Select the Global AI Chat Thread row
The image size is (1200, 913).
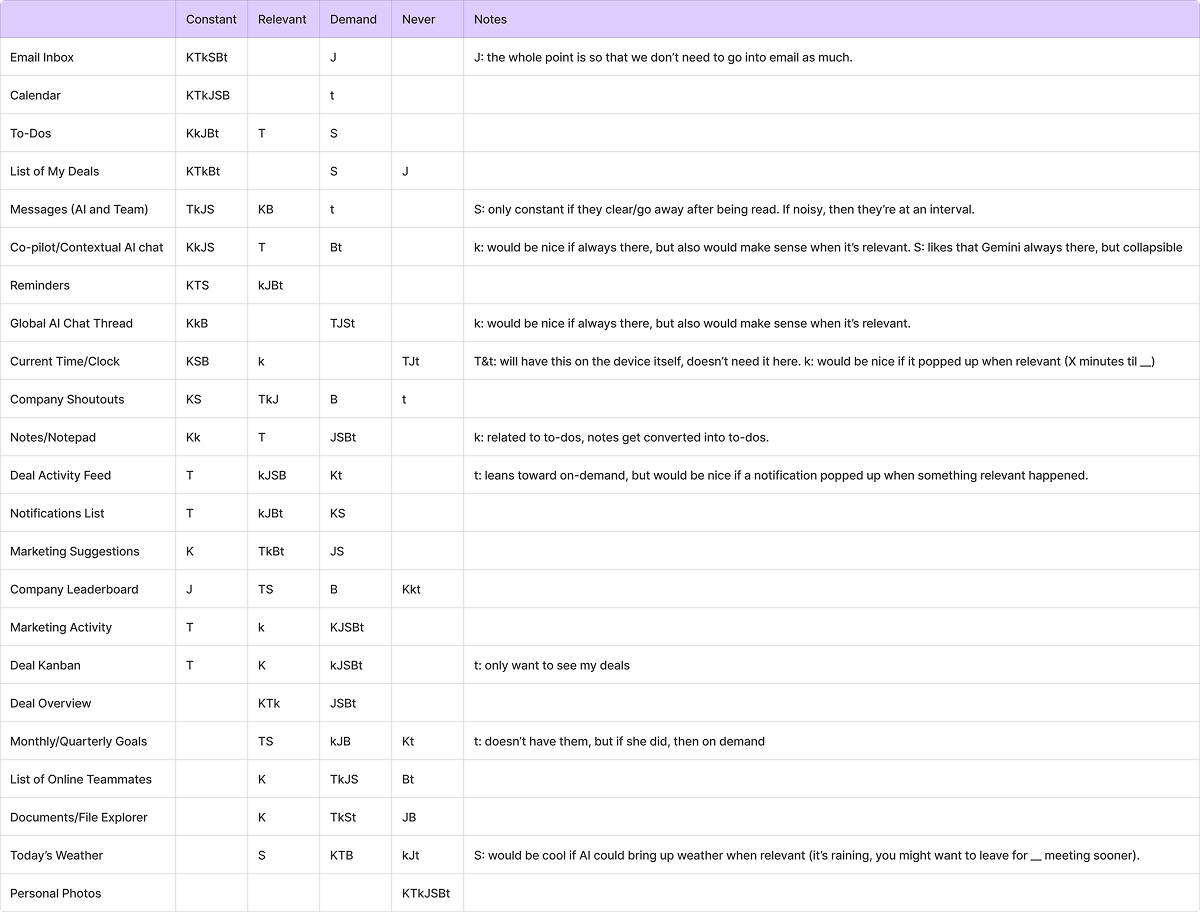click(x=600, y=323)
